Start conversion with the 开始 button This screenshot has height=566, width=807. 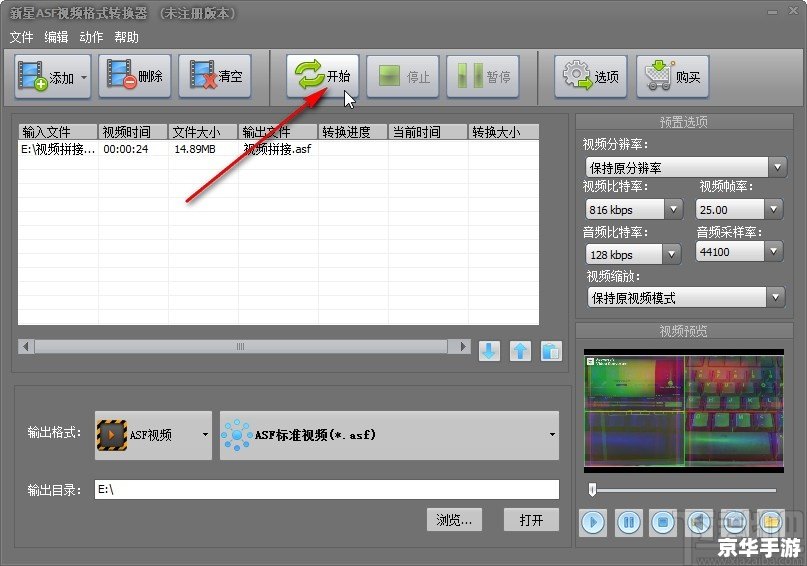pyautogui.click(x=322, y=76)
